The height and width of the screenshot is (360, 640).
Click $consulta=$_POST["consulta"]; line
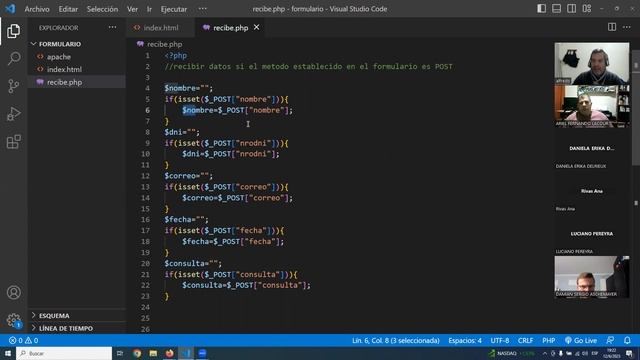246,285
